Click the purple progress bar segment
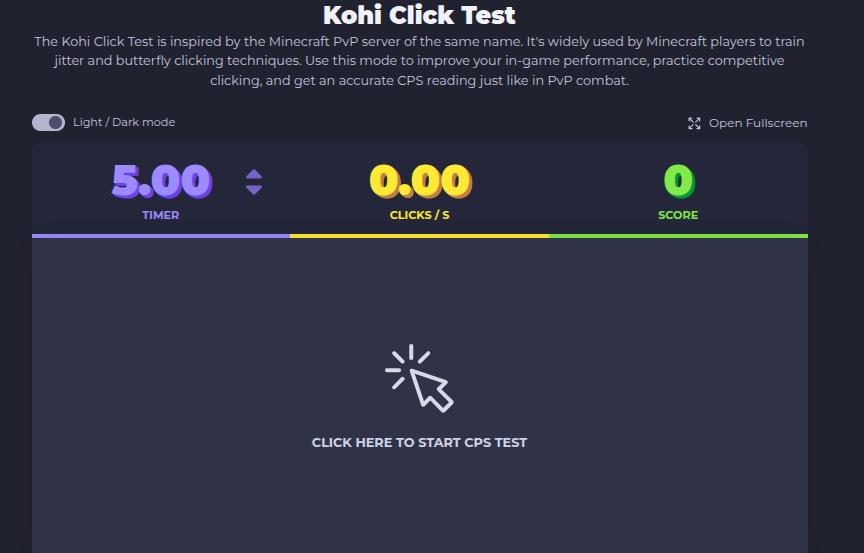Viewport: 864px width, 553px height. point(161,236)
